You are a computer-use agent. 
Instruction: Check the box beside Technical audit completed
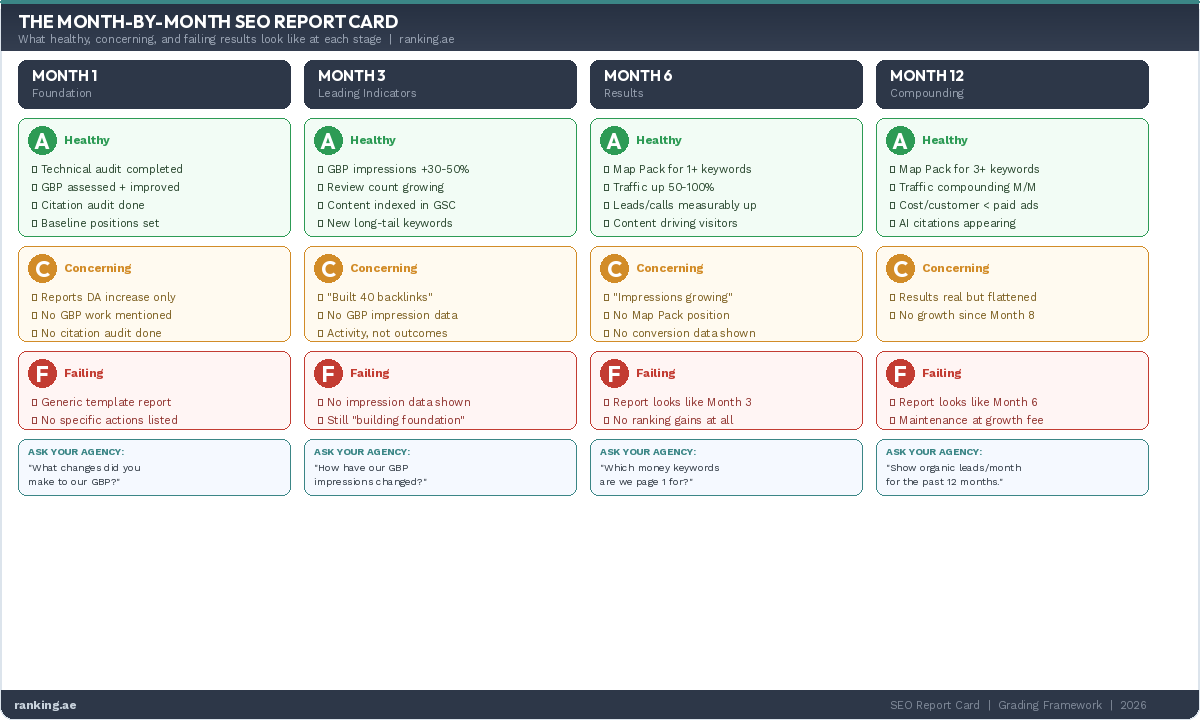(35, 170)
